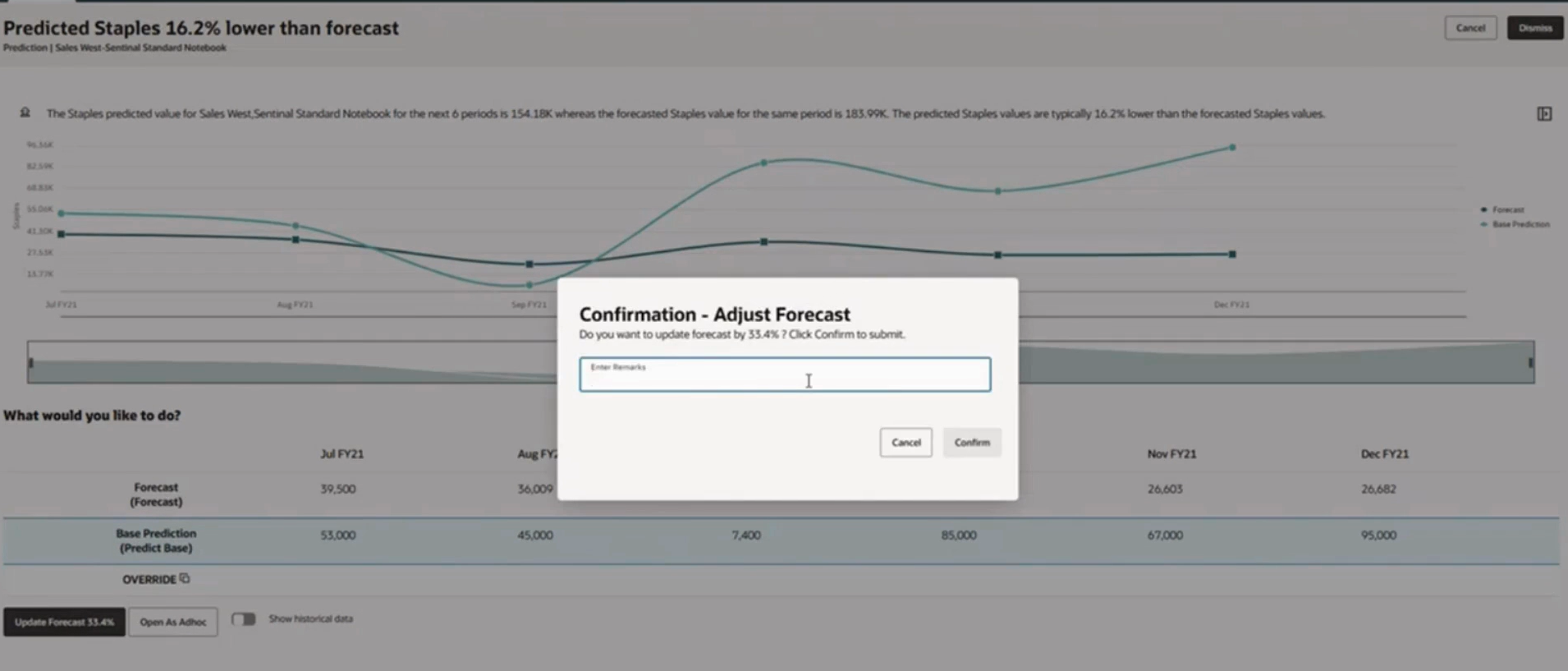Click the Forecast (Forecast) row label
1568x671 pixels.
click(156, 494)
